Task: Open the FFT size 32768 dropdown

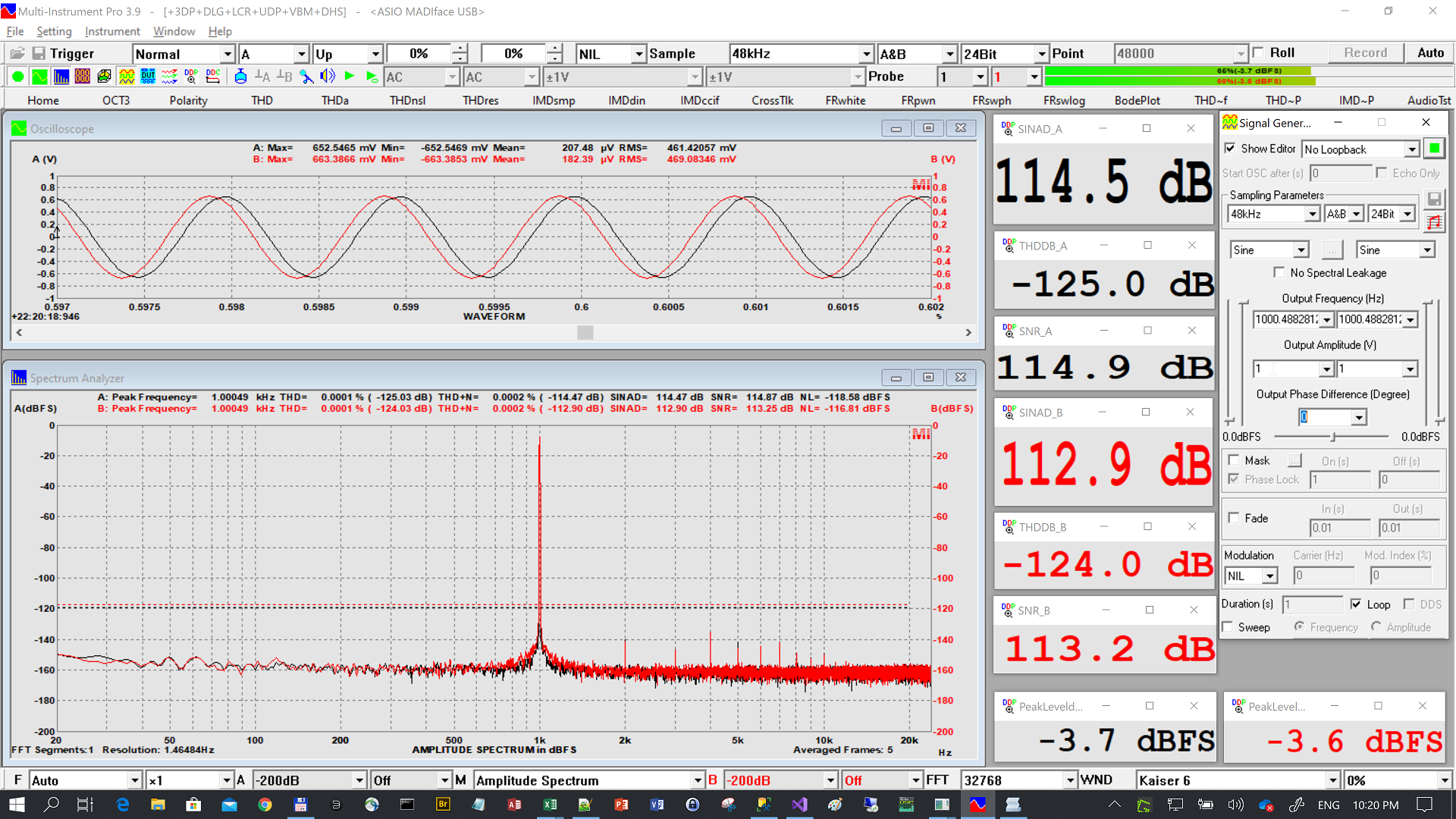Action: [1070, 780]
